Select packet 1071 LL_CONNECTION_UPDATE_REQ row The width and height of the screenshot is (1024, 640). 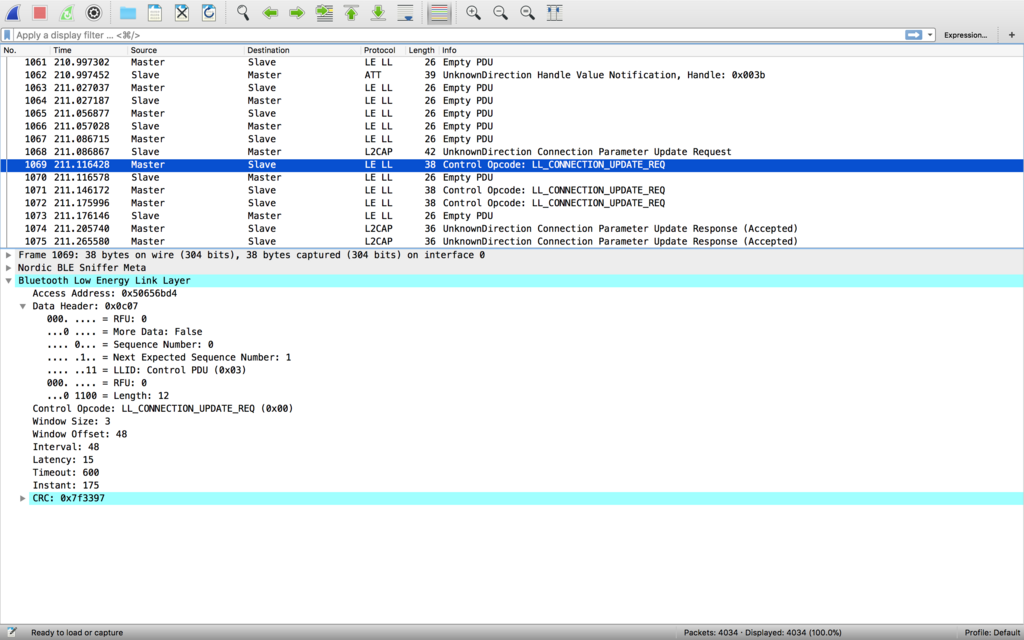(x=512, y=190)
